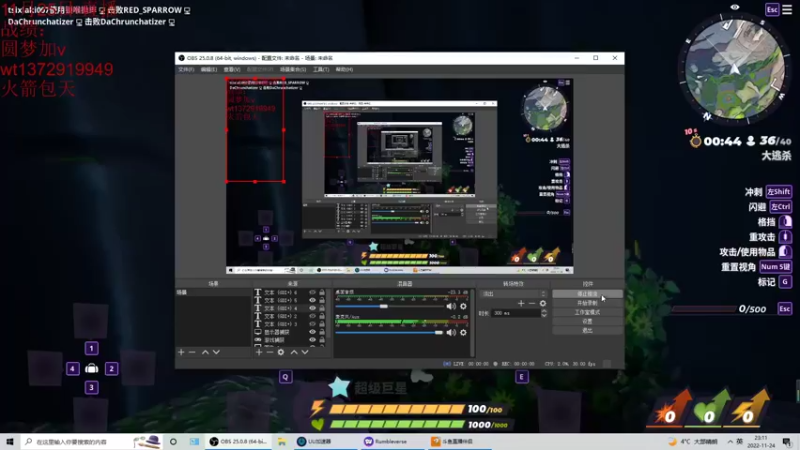Screen dimensions: 800x450
Task: Open the notification center icon in the system tray
Action: pos(787,441)
